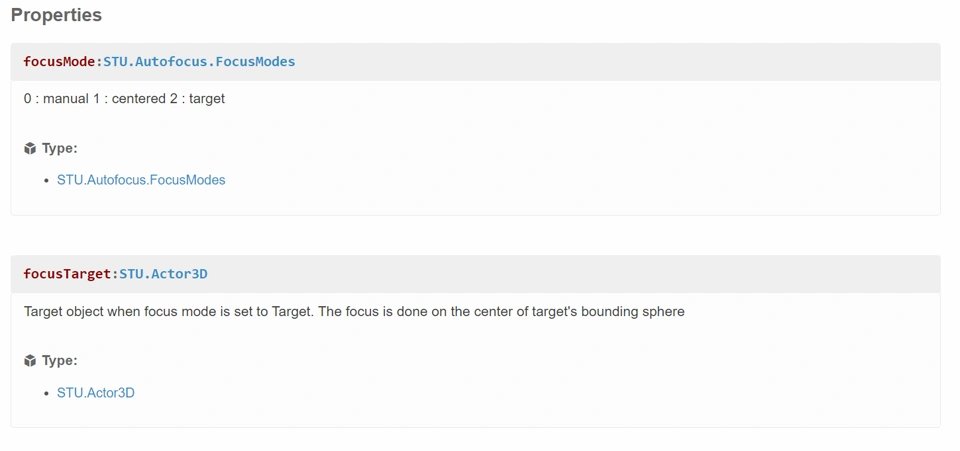The height and width of the screenshot is (451, 960).
Task: Click the focusMode property name
Action: pos(59,62)
